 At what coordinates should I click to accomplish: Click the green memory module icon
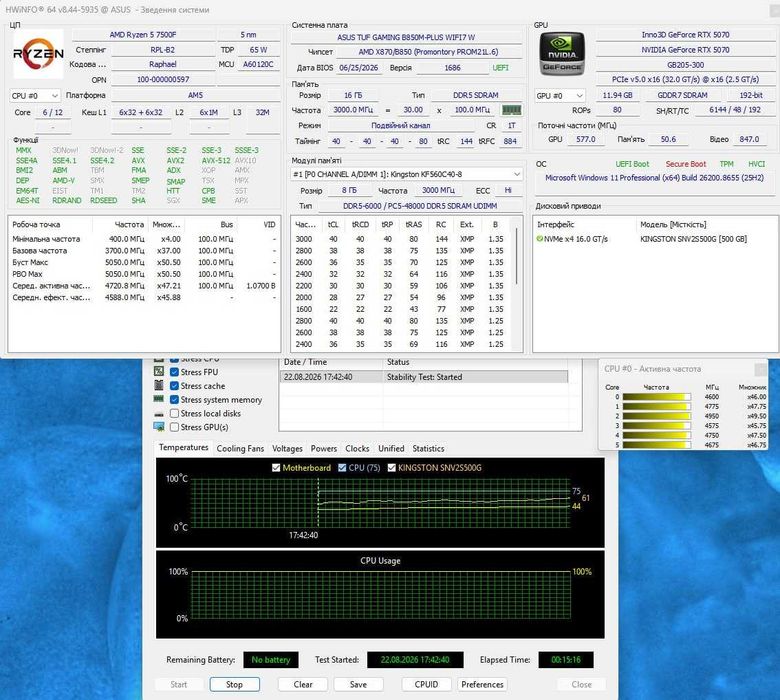511,110
